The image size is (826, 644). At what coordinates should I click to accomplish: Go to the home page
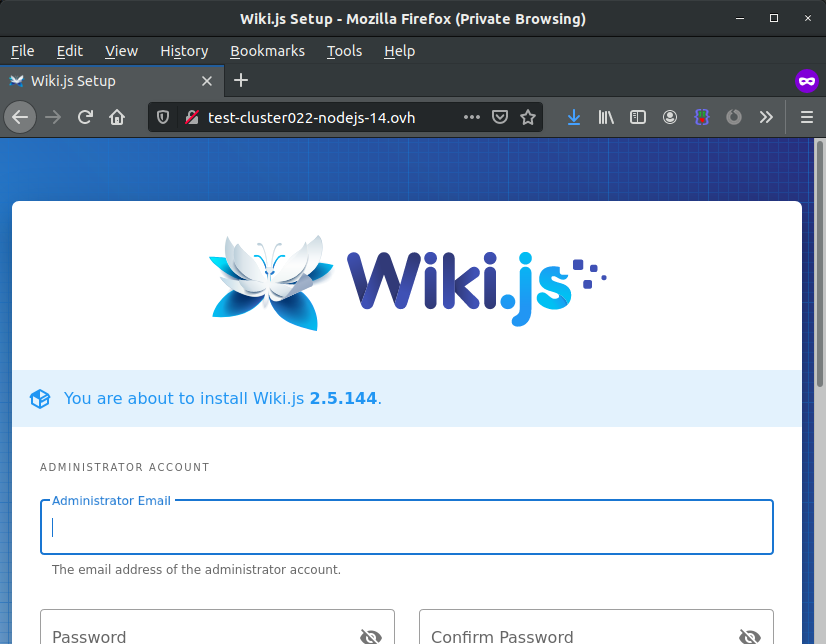pos(118,117)
